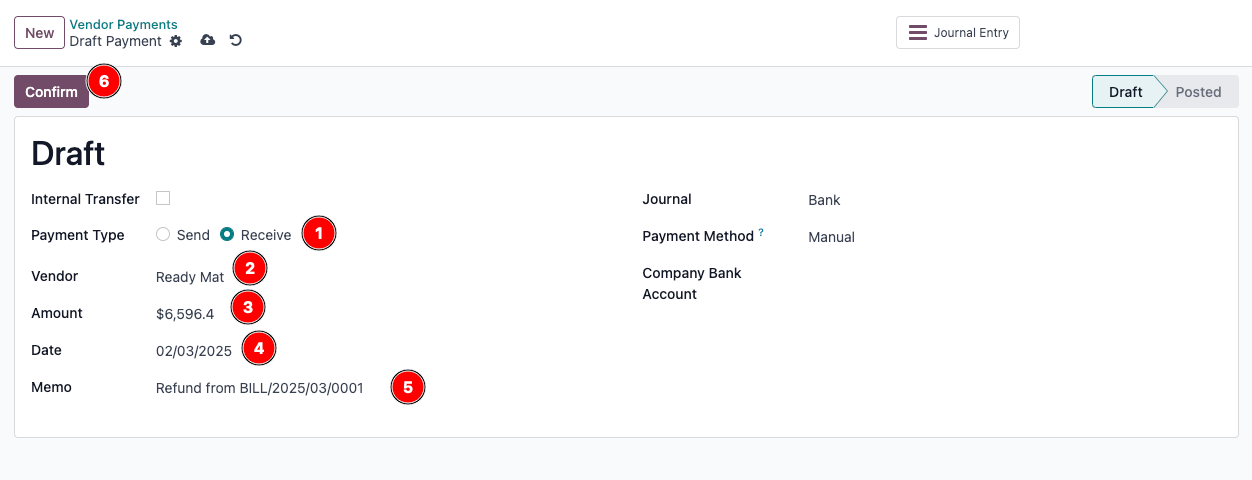Viewport: 1252px width, 480px height.
Task: Switch to the Posted status stage
Action: tap(1198, 92)
